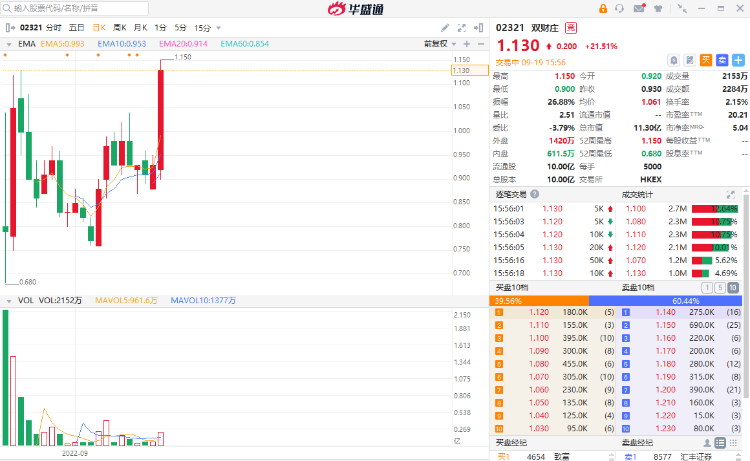Click the orange 39.56% buy ratio bar

(x=539, y=301)
